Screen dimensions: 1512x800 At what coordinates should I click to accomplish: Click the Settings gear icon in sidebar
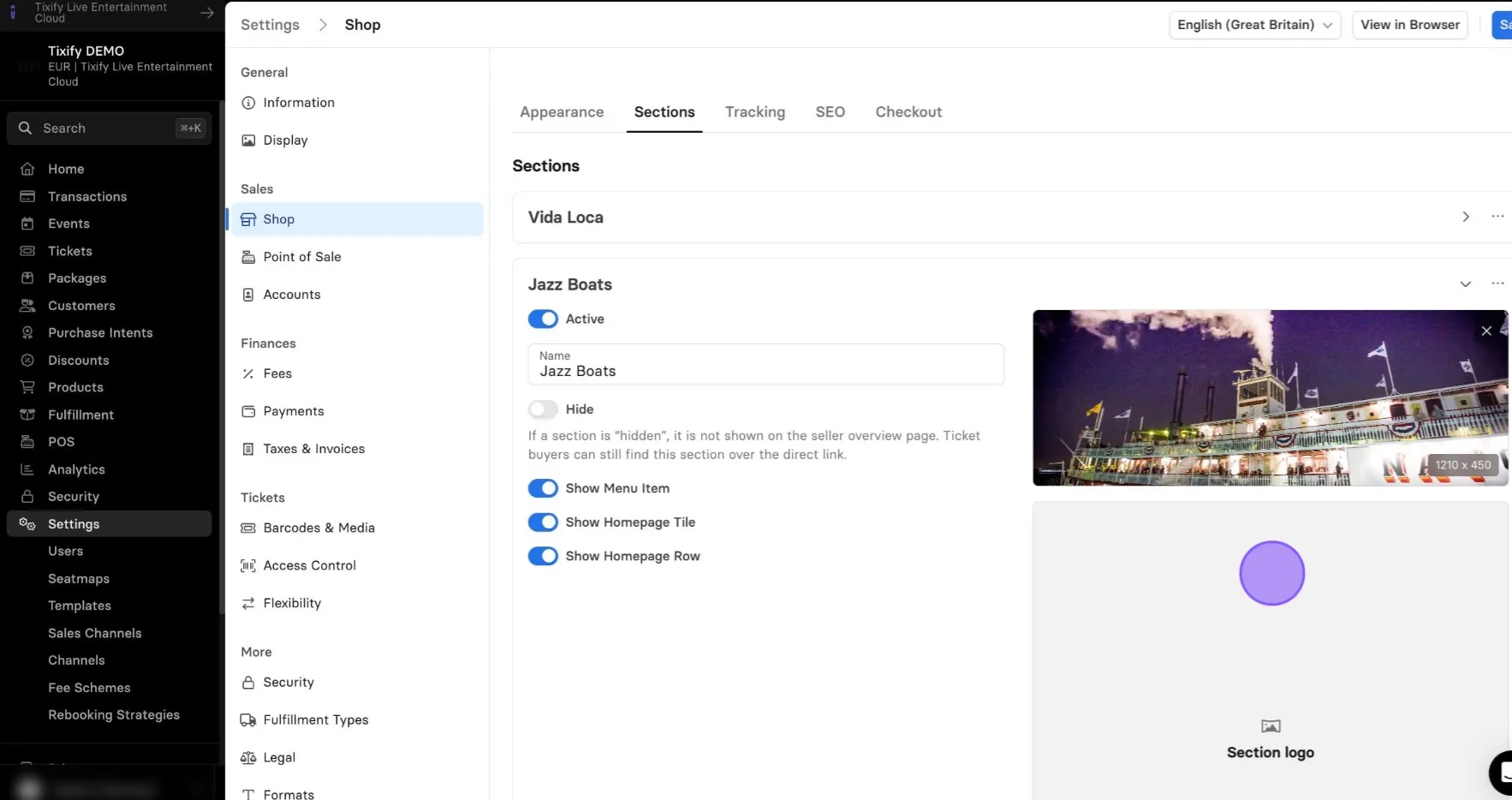pyautogui.click(x=27, y=524)
